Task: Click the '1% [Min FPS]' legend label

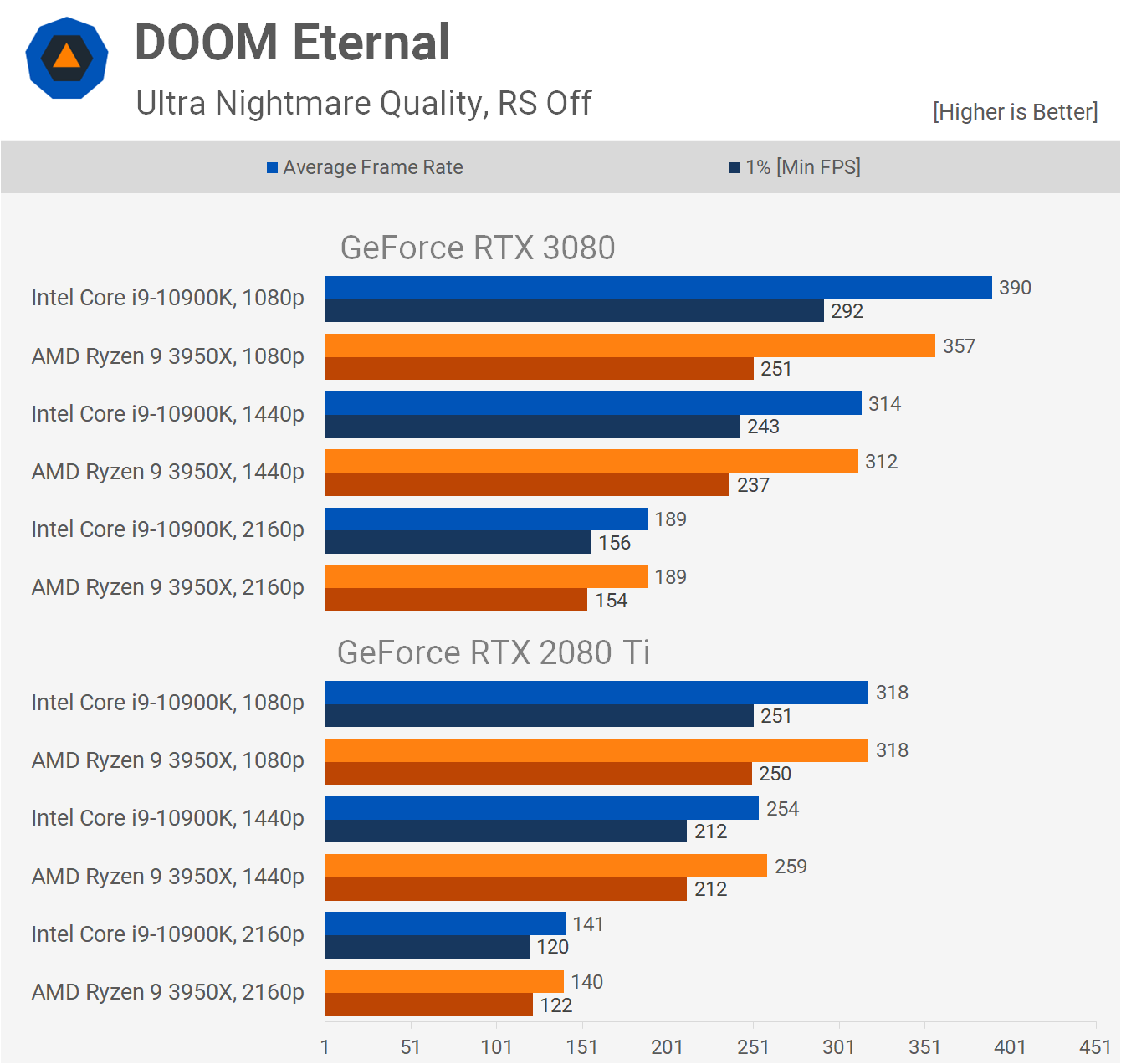Action: pos(803,167)
